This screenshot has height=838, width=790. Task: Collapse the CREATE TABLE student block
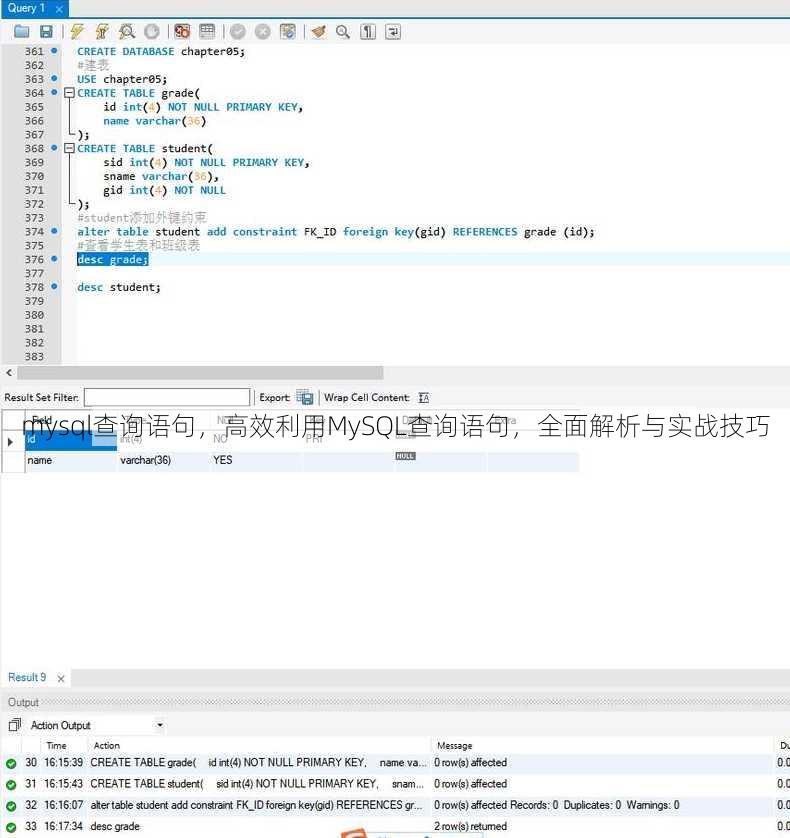69,149
